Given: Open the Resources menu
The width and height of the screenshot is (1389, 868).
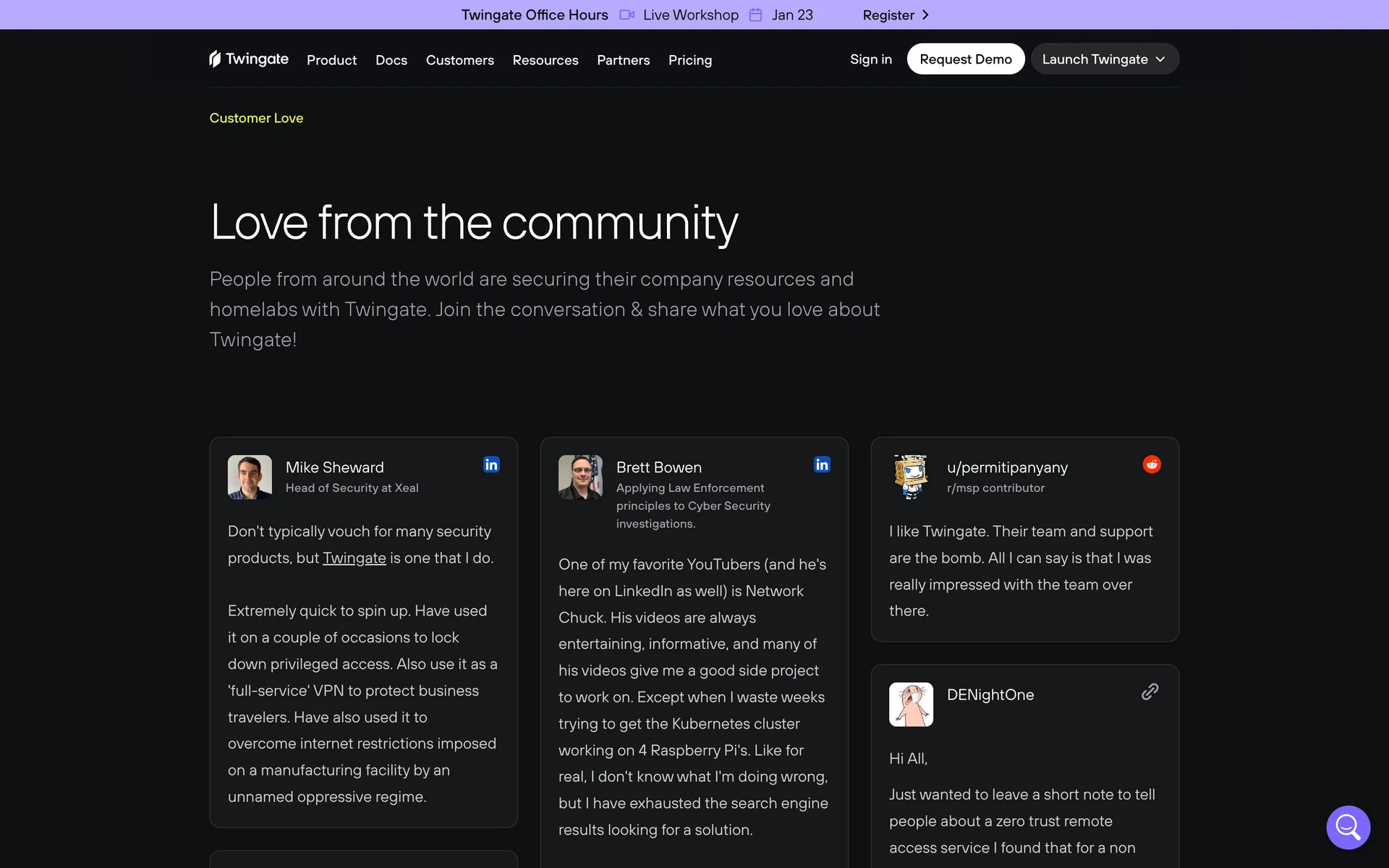Looking at the screenshot, I should [545, 60].
